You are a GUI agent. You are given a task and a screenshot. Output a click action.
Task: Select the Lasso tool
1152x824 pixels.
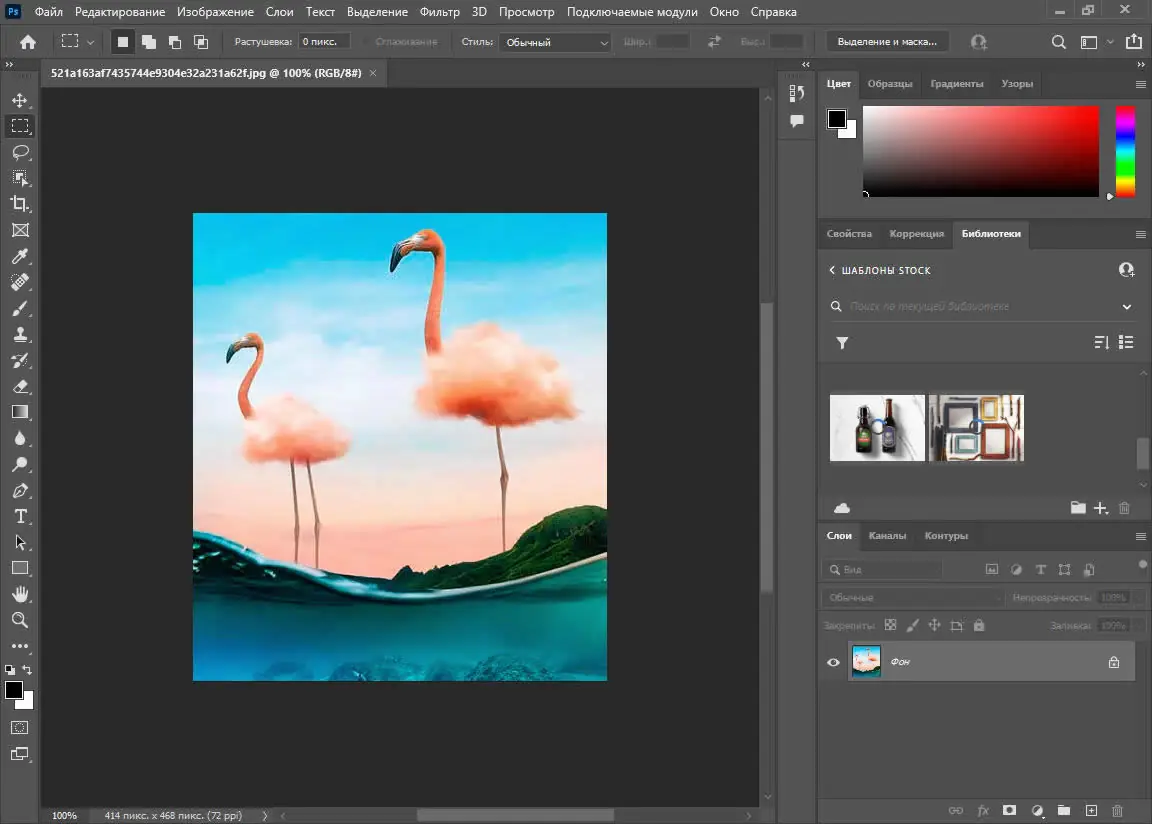click(x=21, y=152)
